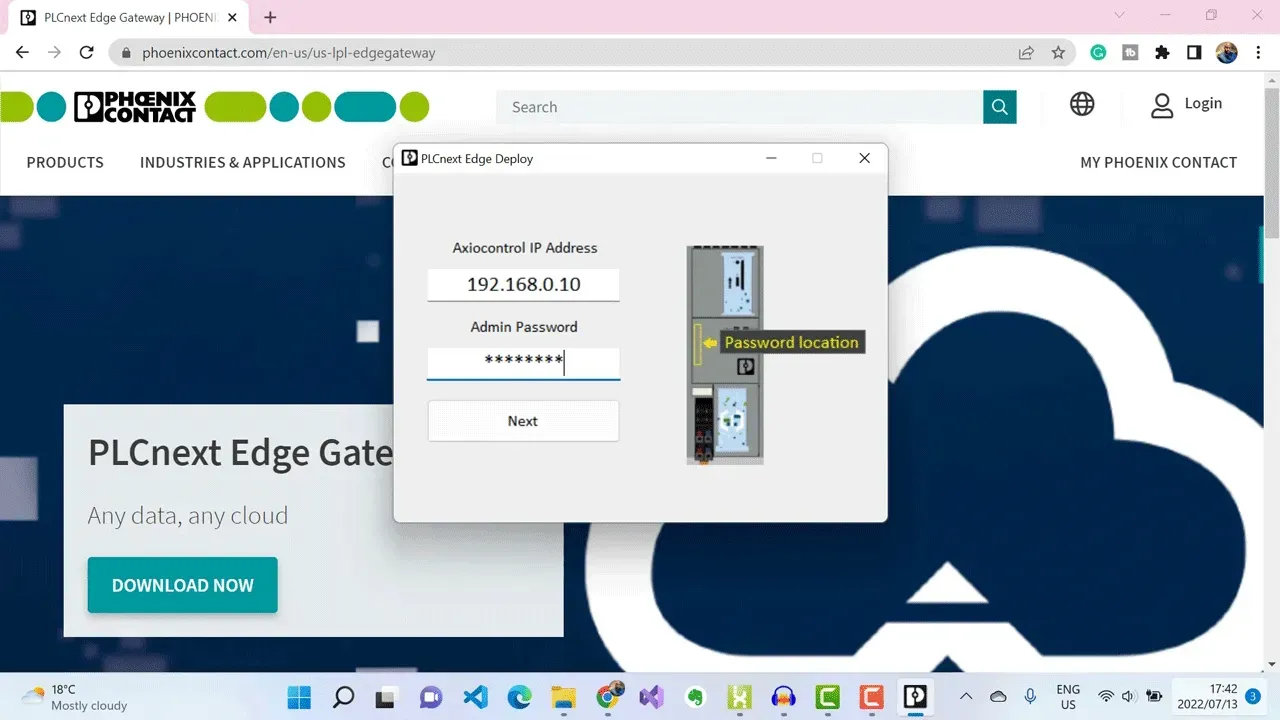Open INDUSTRIES & APPLICATIONS menu
The width and height of the screenshot is (1280, 720).
[x=243, y=162]
